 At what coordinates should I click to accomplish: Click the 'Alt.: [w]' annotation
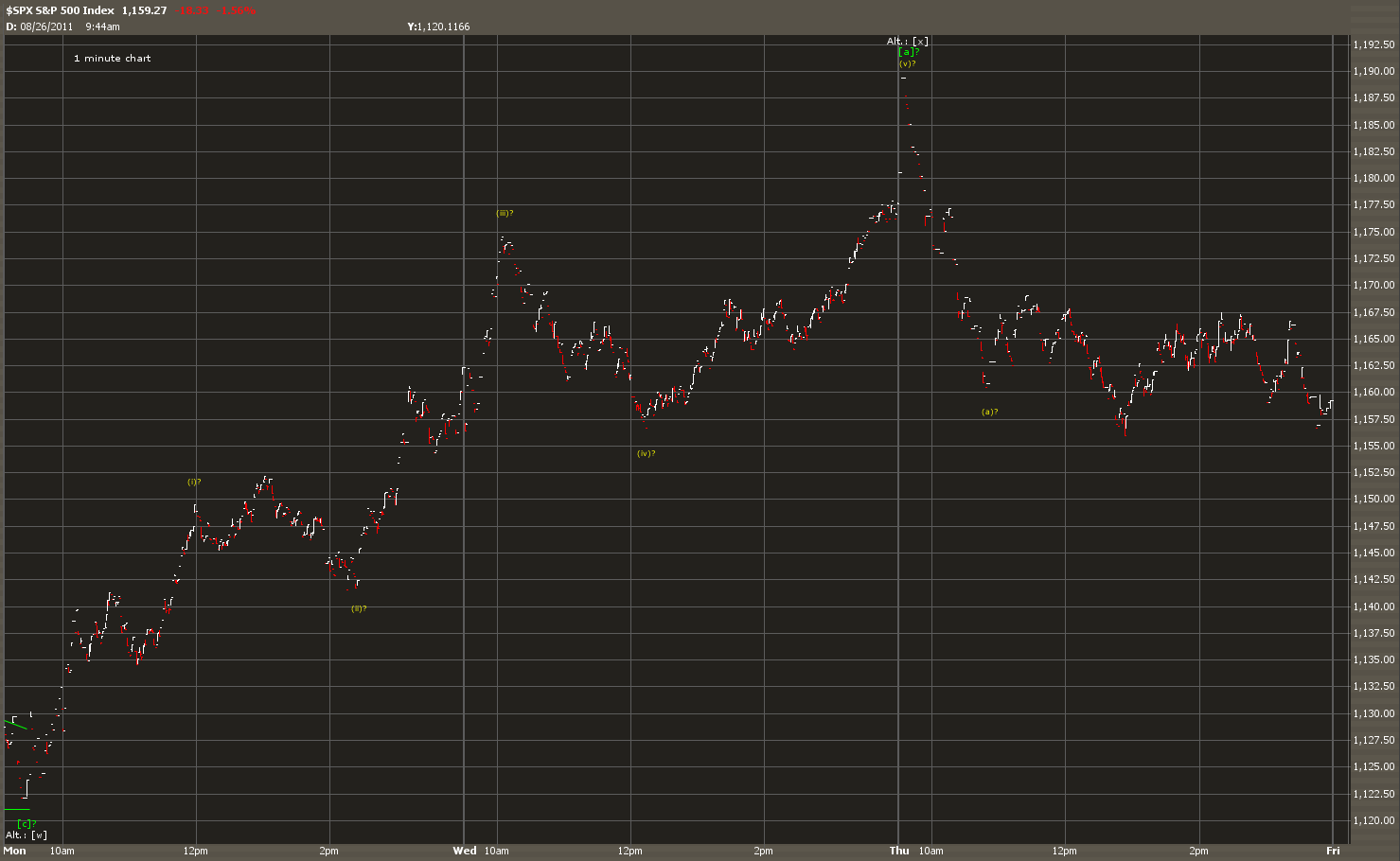[27, 835]
